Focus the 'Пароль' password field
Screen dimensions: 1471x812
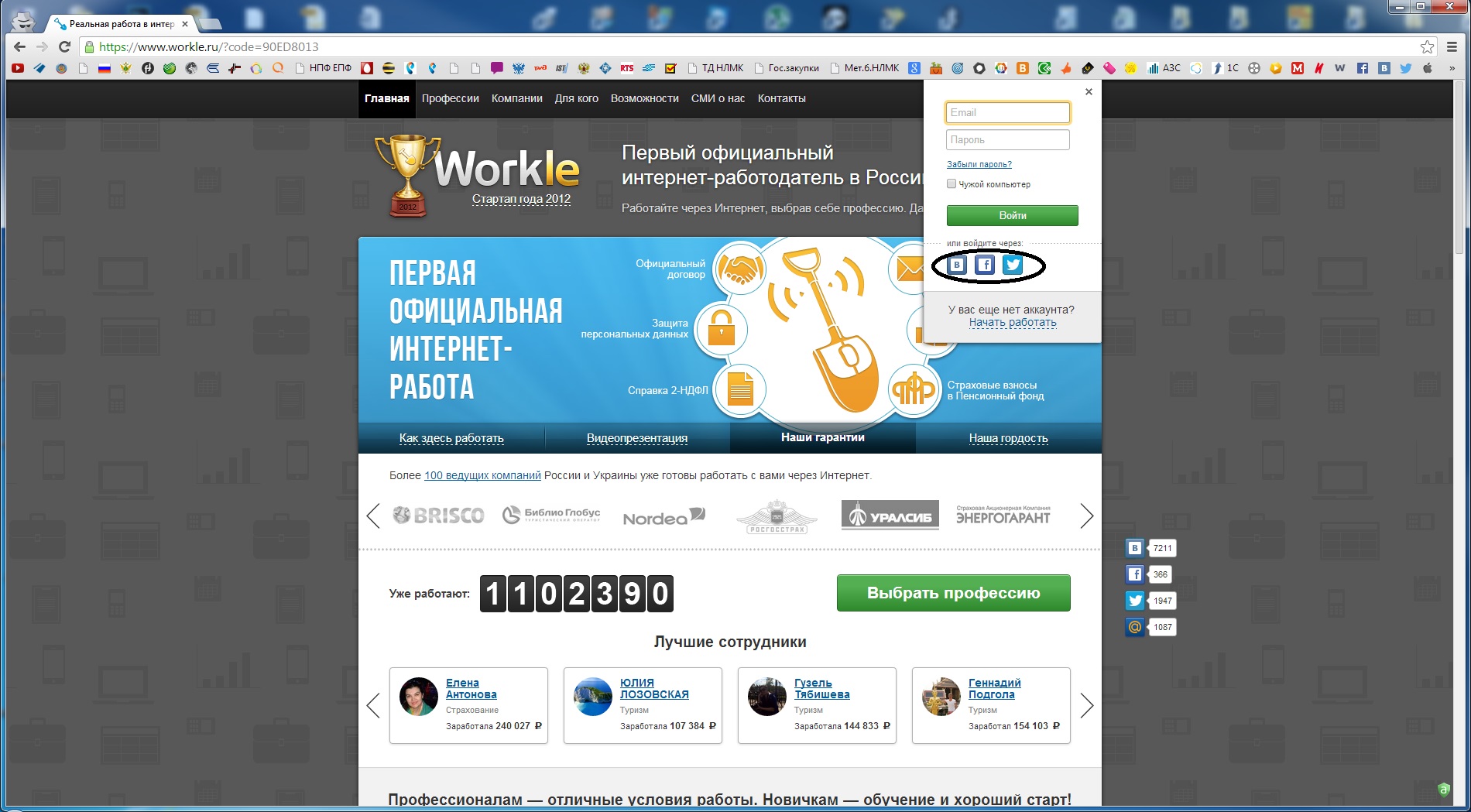point(1008,139)
